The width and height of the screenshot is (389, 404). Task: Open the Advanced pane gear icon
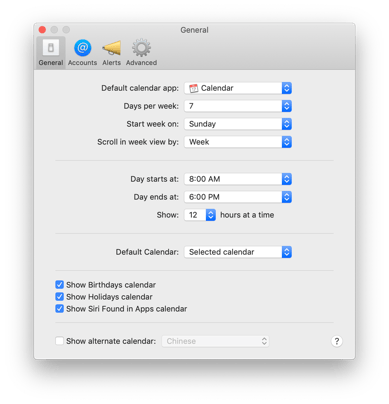(x=141, y=52)
